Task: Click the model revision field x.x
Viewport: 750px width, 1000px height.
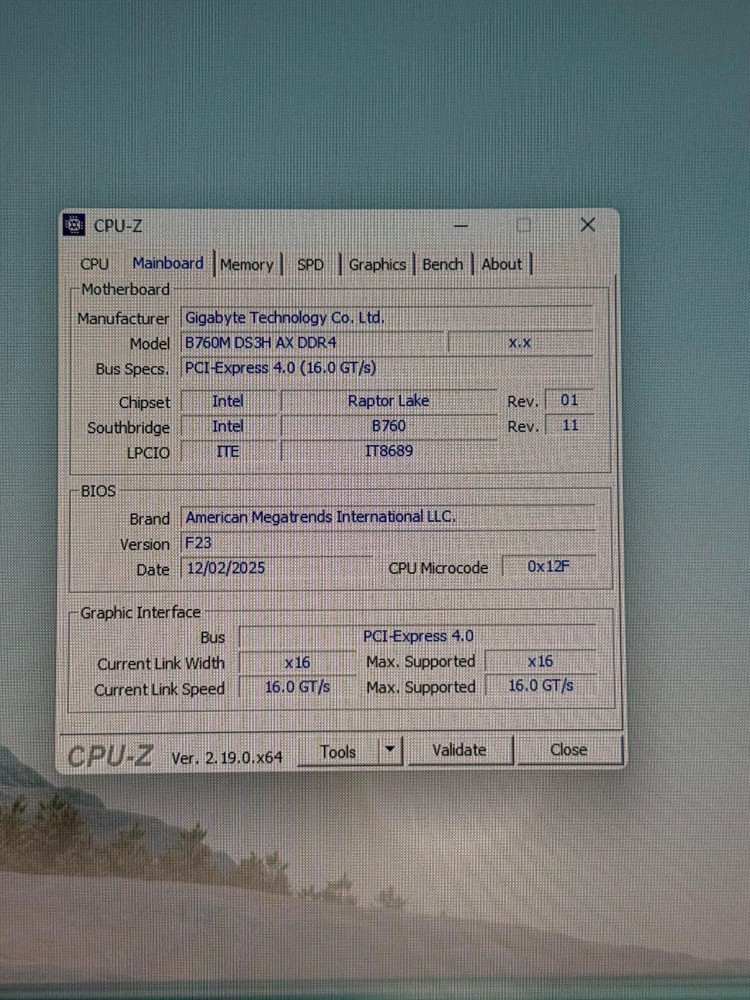Action: click(520, 342)
